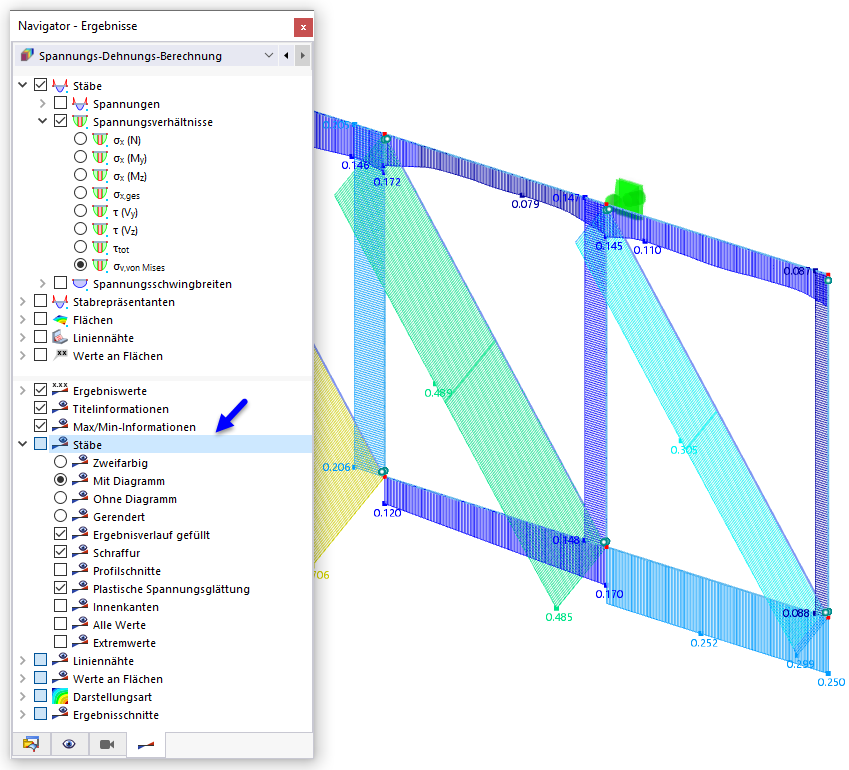The width and height of the screenshot is (849, 770).
Task: Click the Max/Min-Informationen icon
Action: click(x=60, y=426)
